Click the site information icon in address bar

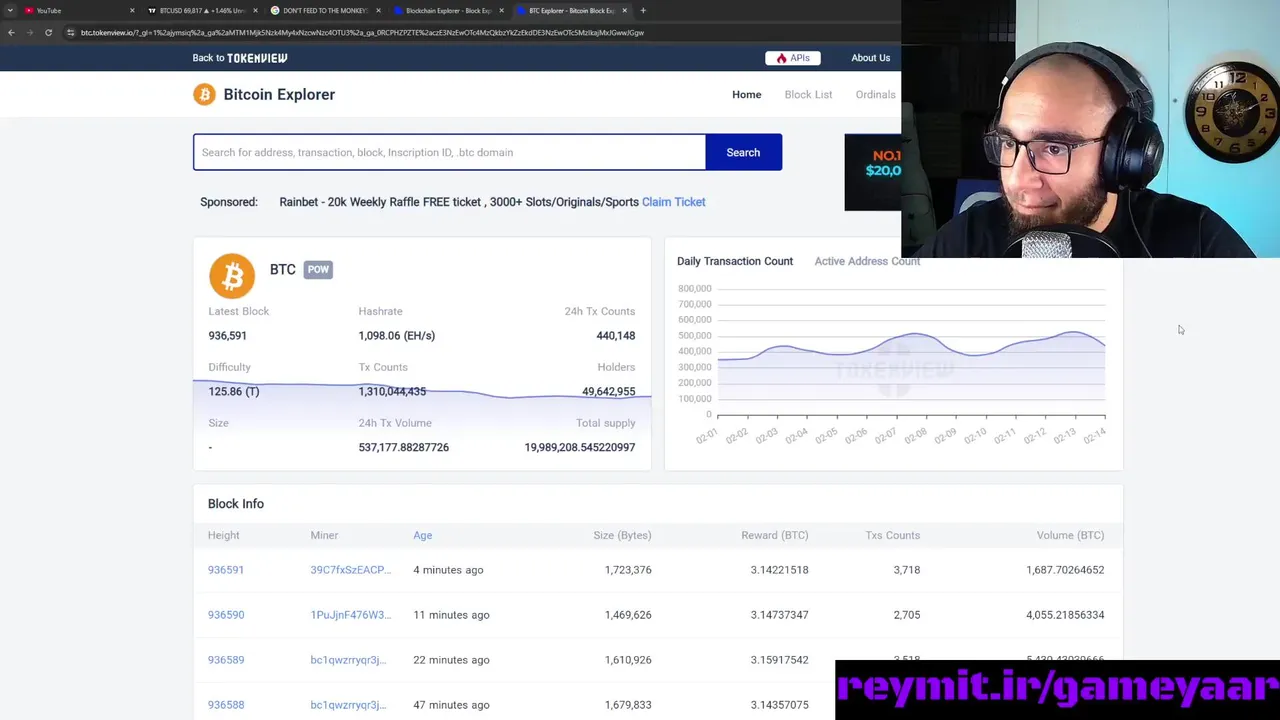[x=70, y=32]
